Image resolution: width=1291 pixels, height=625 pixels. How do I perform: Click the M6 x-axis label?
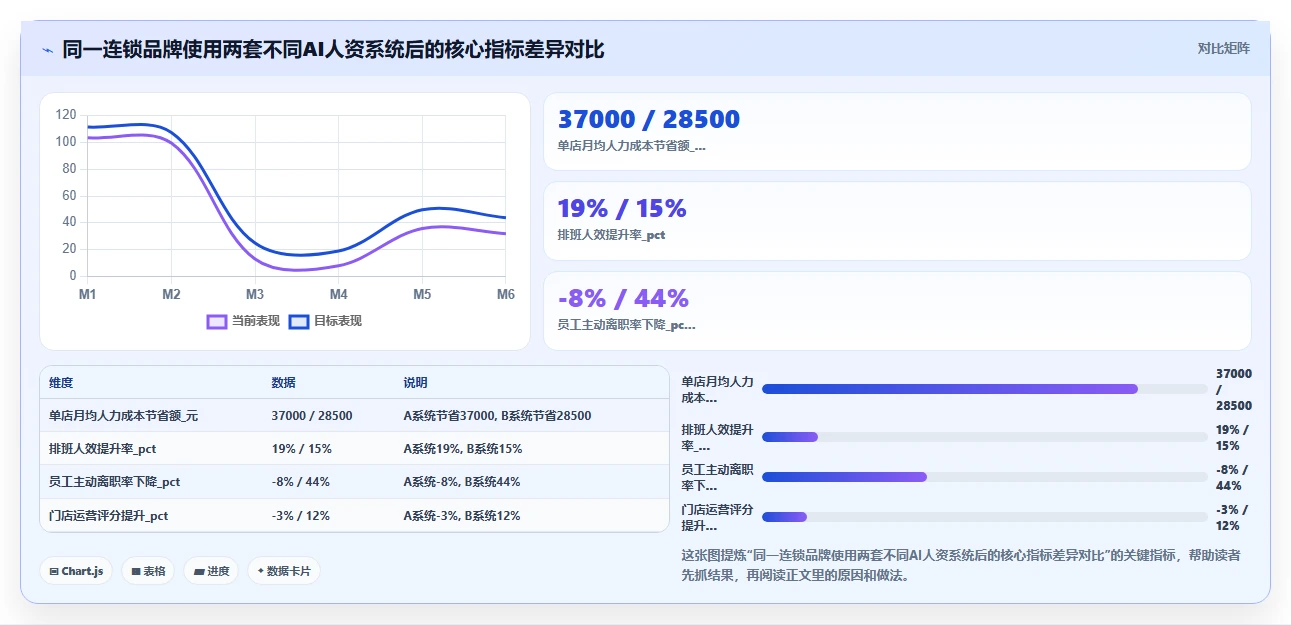(x=506, y=294)
